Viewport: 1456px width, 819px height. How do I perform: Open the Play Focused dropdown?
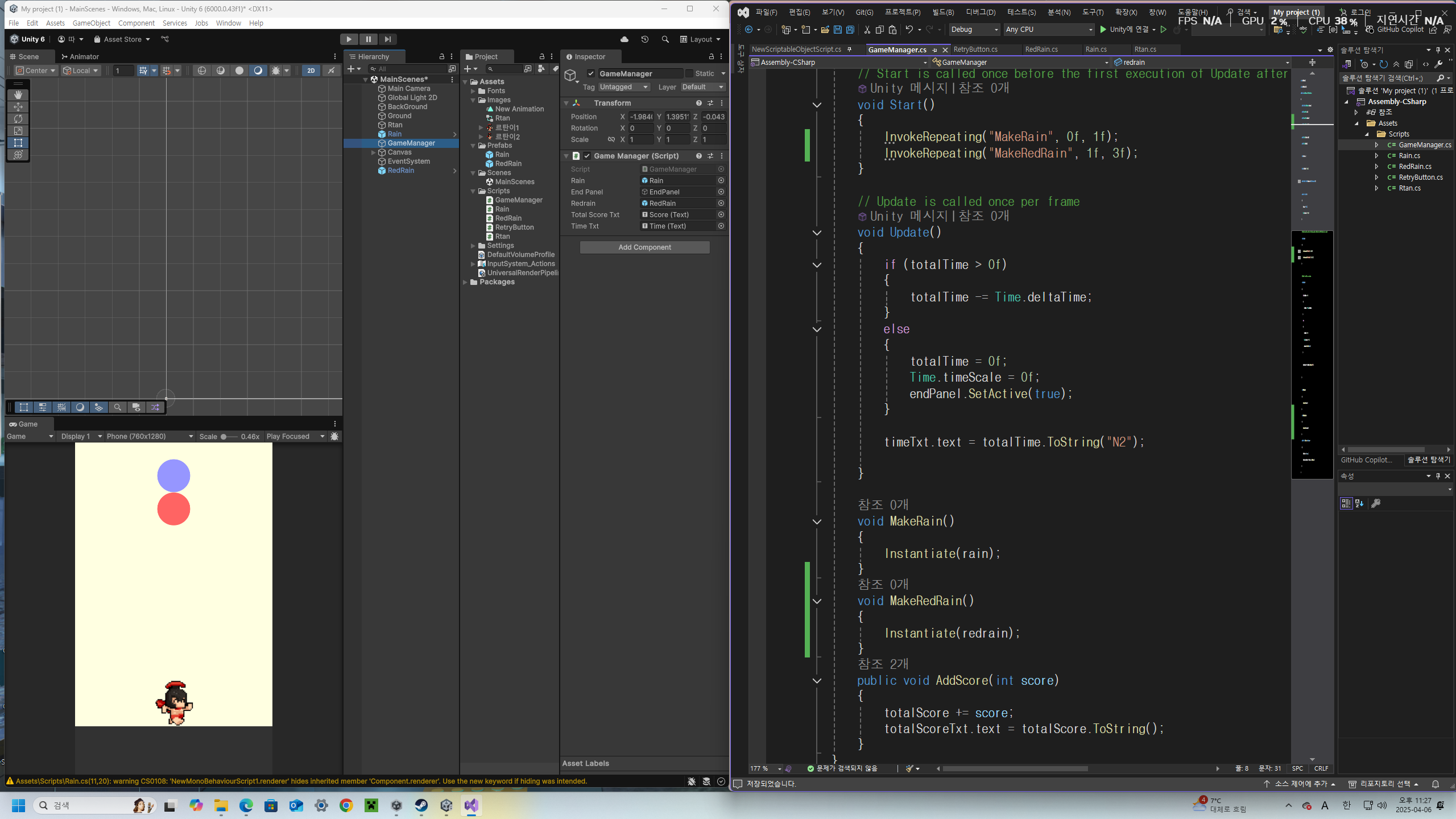pyautogui.click(x=295, y=436)
